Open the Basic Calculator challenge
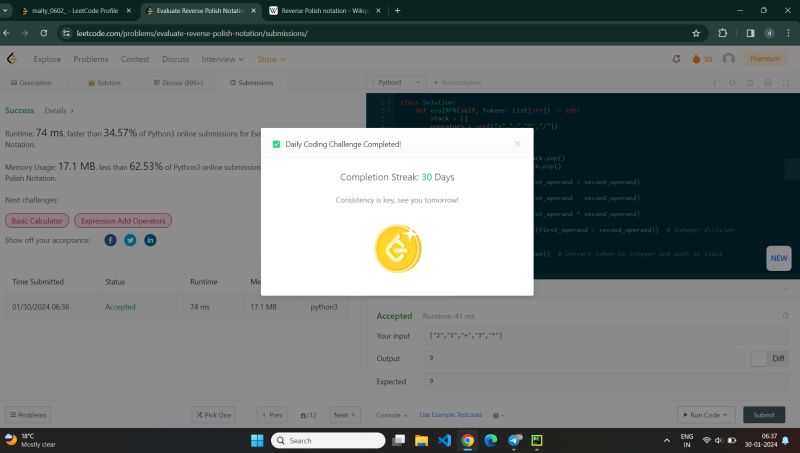 point(37,221)
